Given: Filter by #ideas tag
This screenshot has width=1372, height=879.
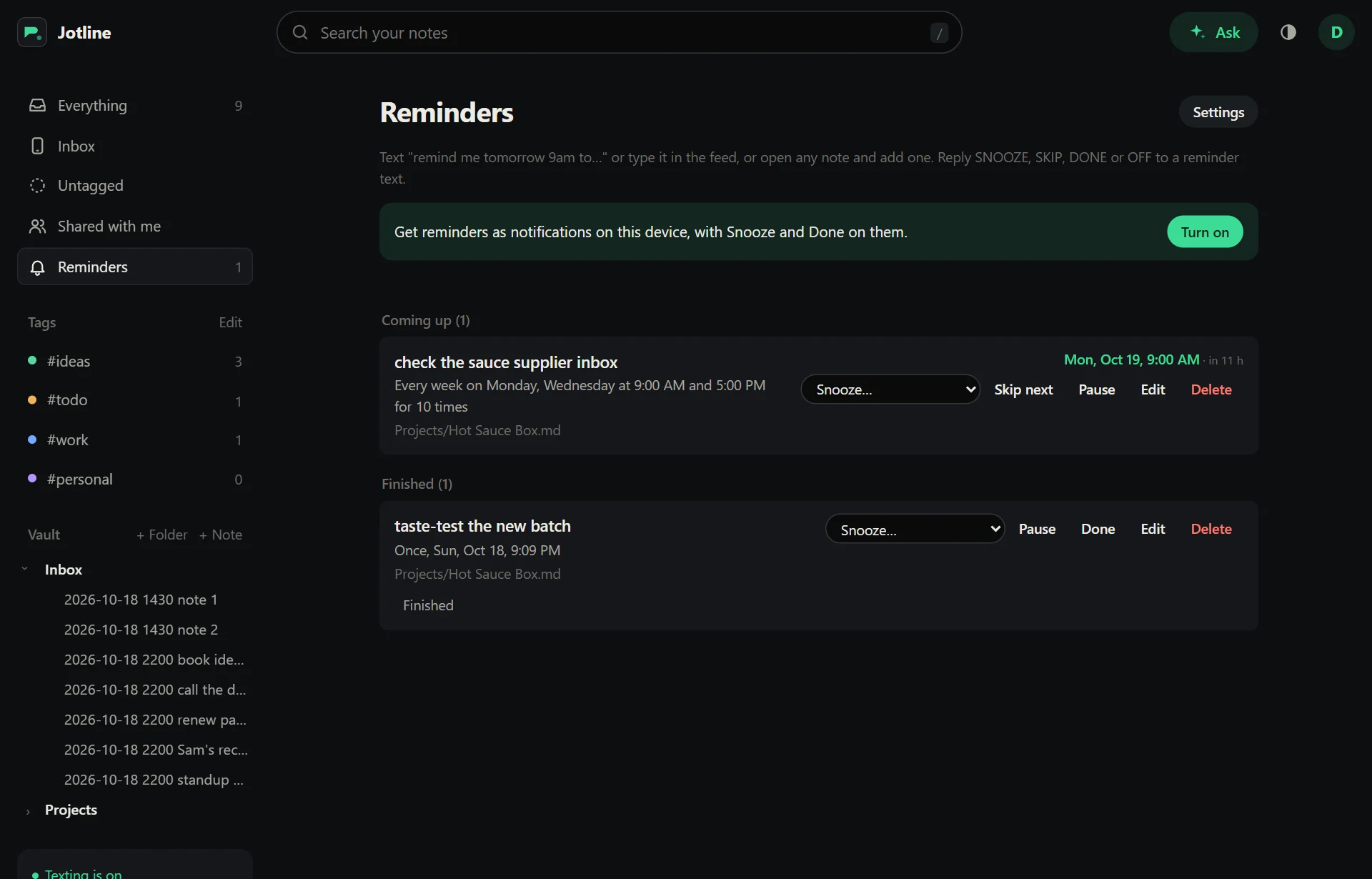Looking at the screenshot, I should click(135, 361).
